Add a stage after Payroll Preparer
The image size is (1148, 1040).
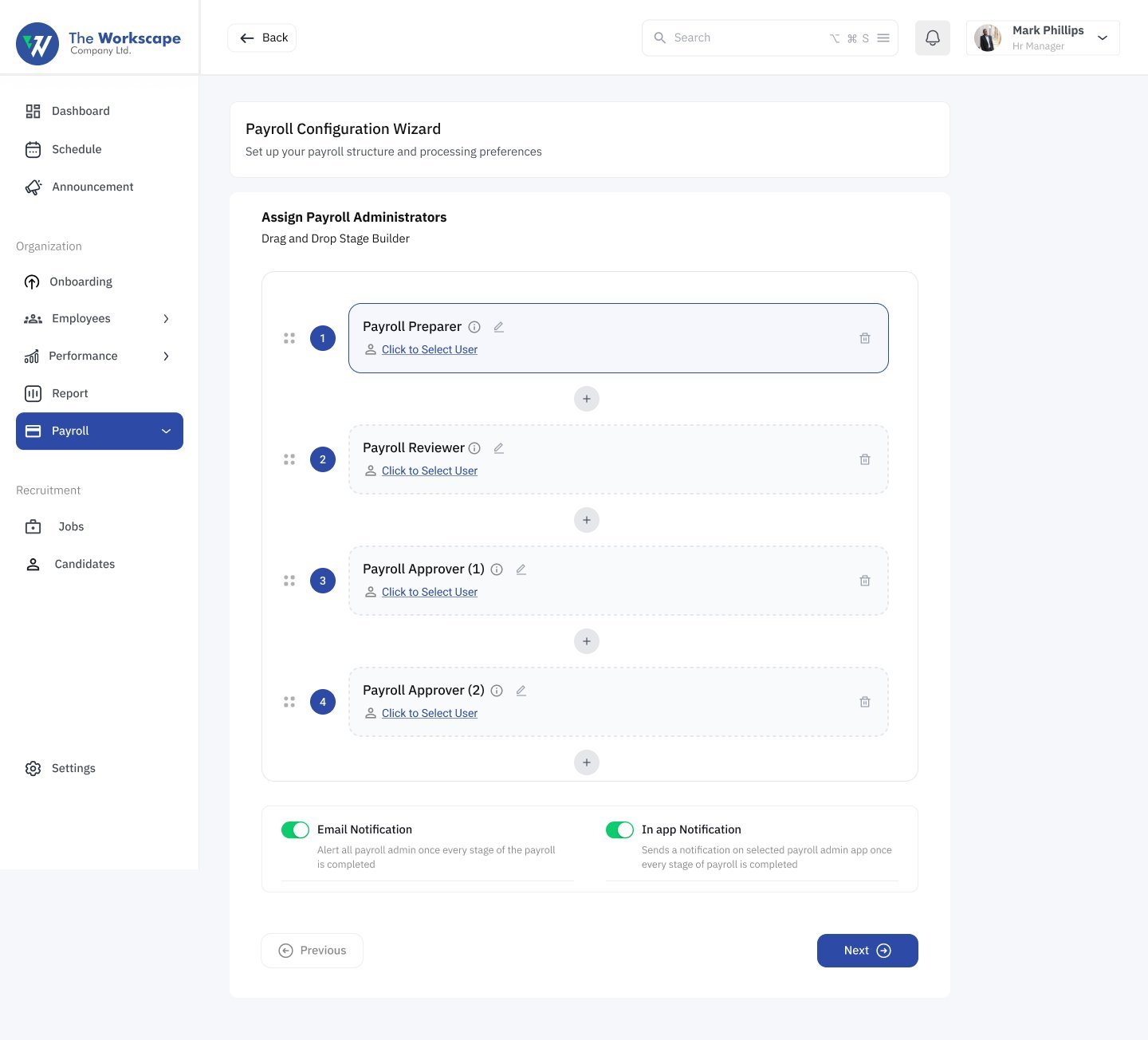coord(587,399)
